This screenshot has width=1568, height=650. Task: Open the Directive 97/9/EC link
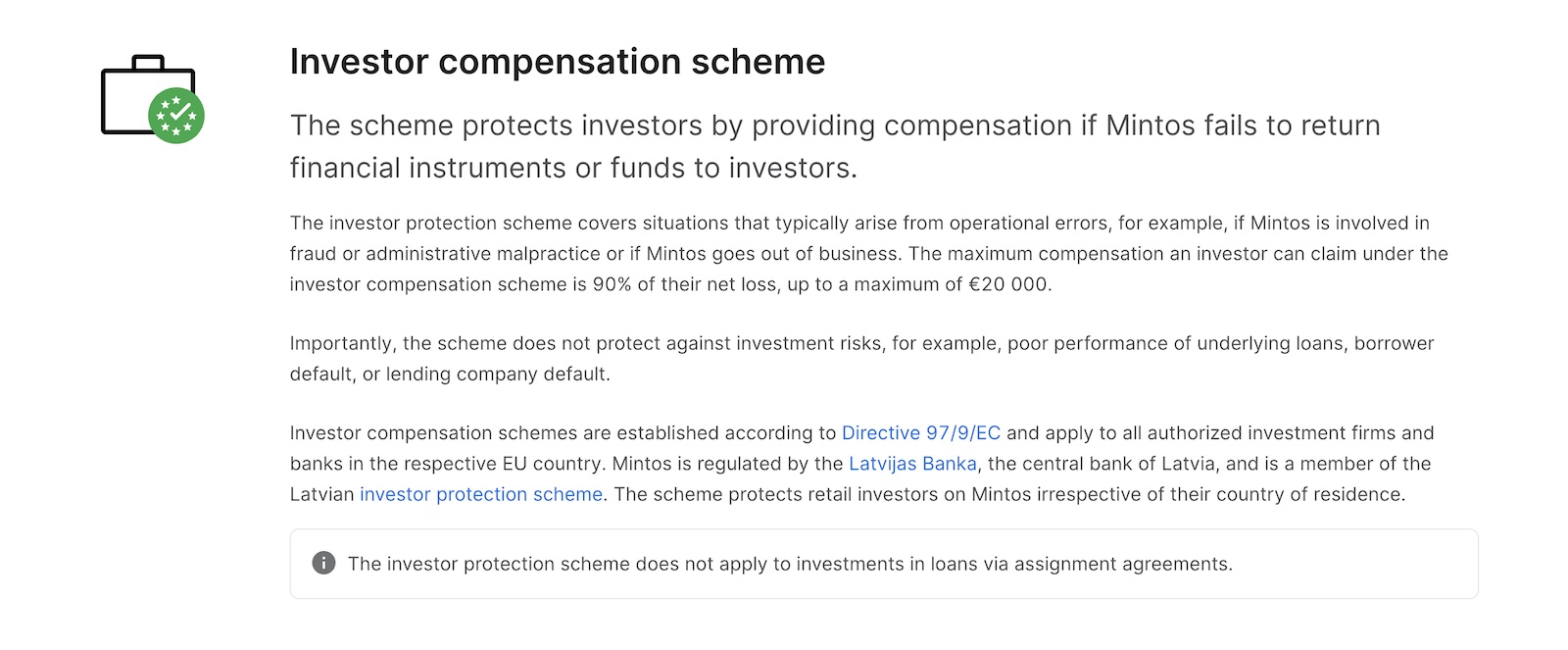(x=920, y=433)
